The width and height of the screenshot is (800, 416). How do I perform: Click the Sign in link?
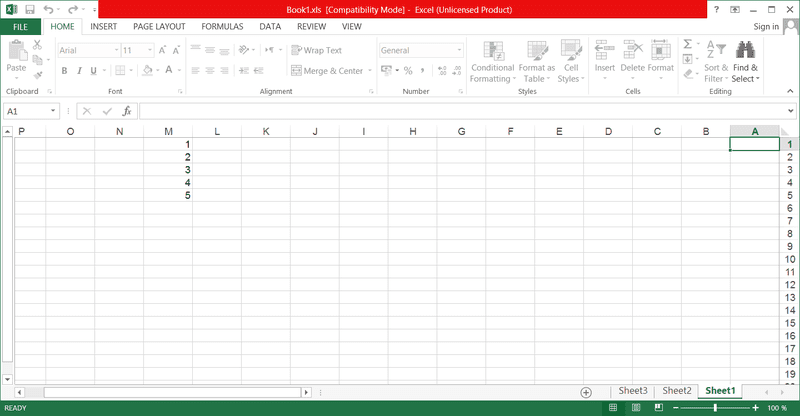tap(766, 26)
